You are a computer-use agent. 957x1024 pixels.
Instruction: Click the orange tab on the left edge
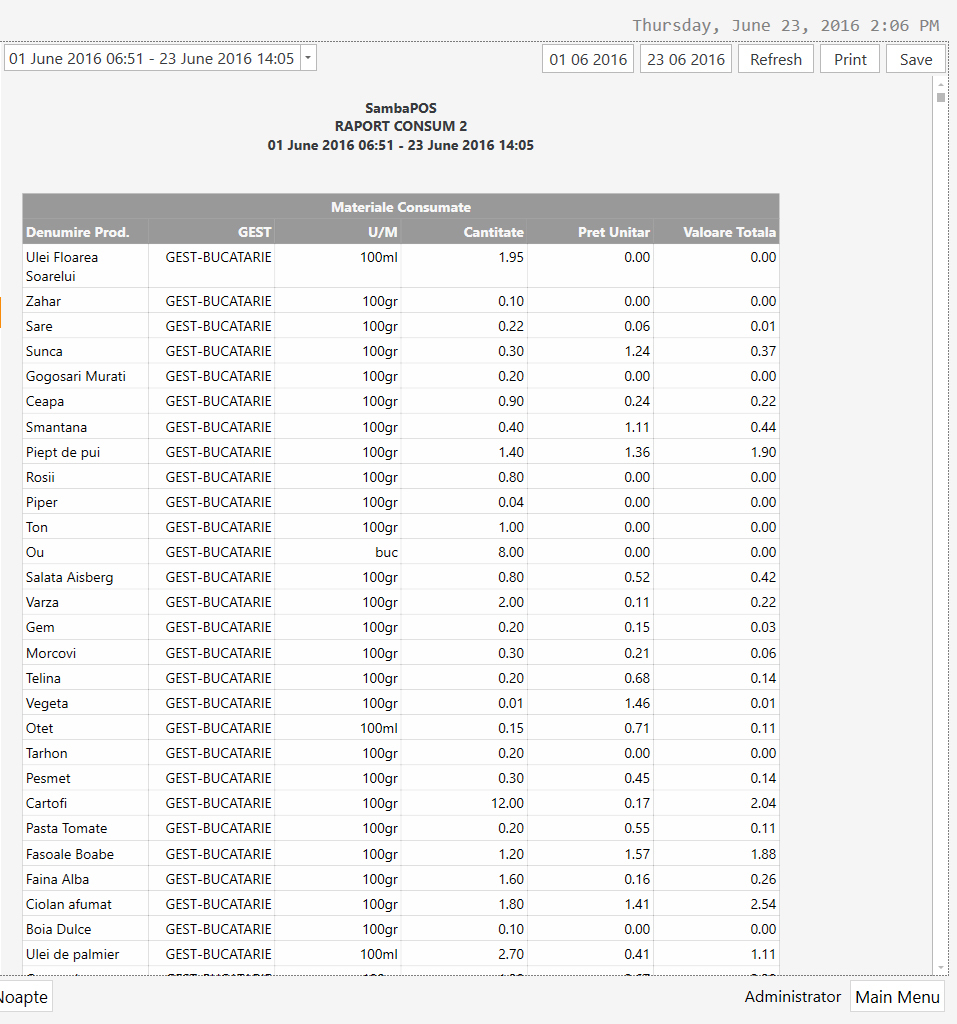tap(3, 312)
